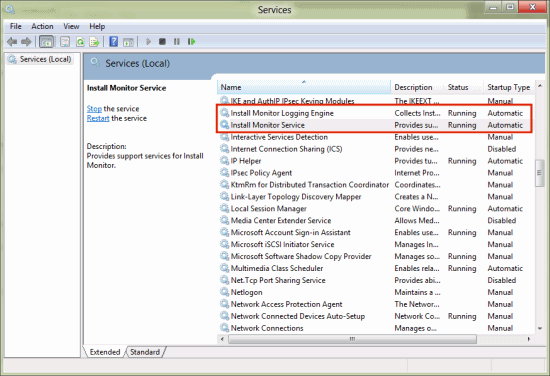Screen dimensions: 550x376
Task: Click the Refresh toolbar icon
Action: click(x=80, y=42)
